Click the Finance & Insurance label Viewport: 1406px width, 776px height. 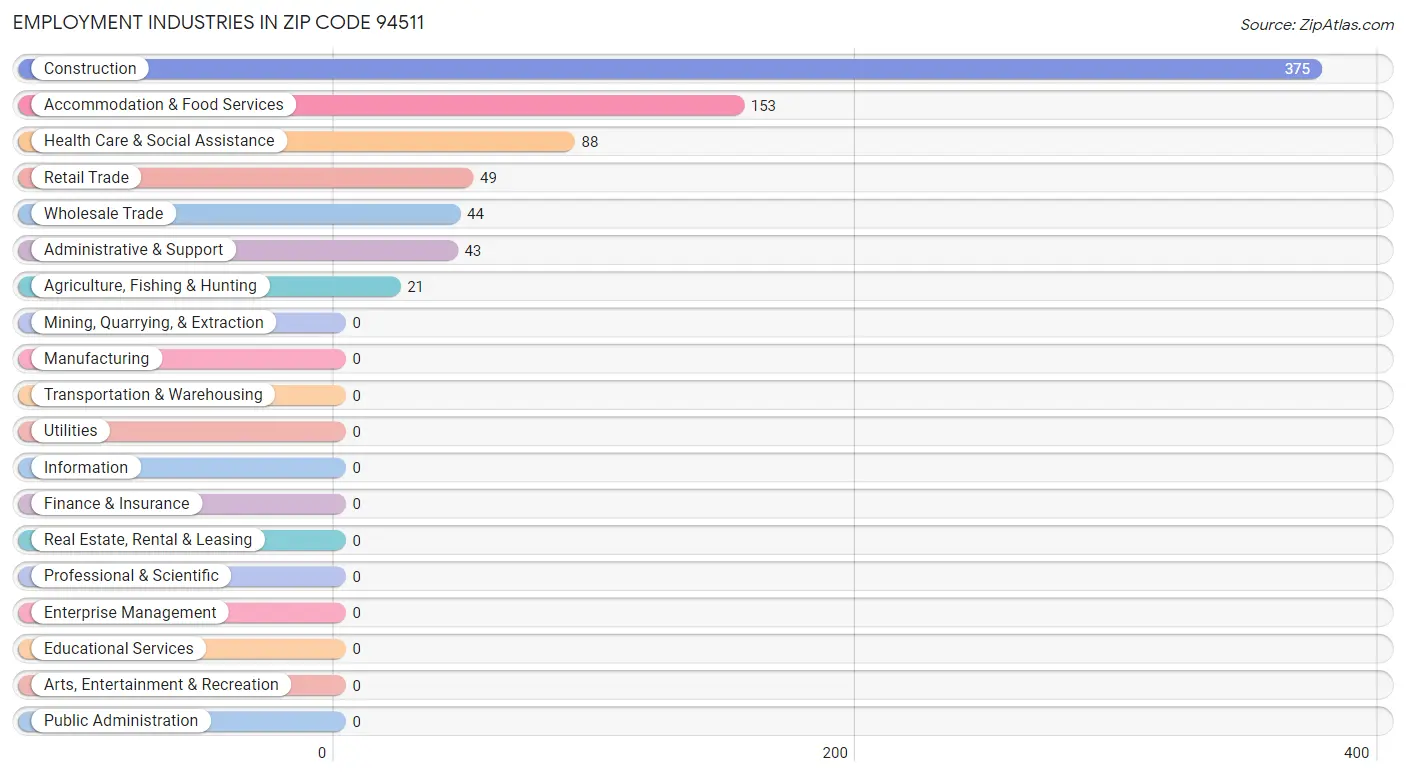click(116, 504)
